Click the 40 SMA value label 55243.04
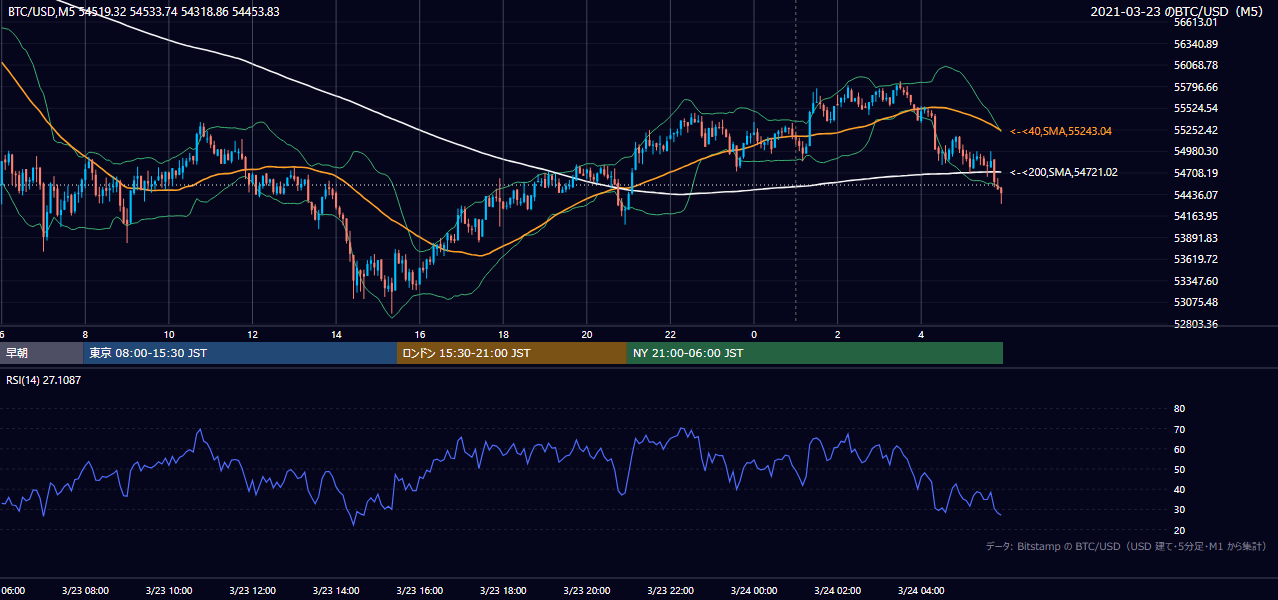1278x600 pixels. click(x=1061, y=131)
